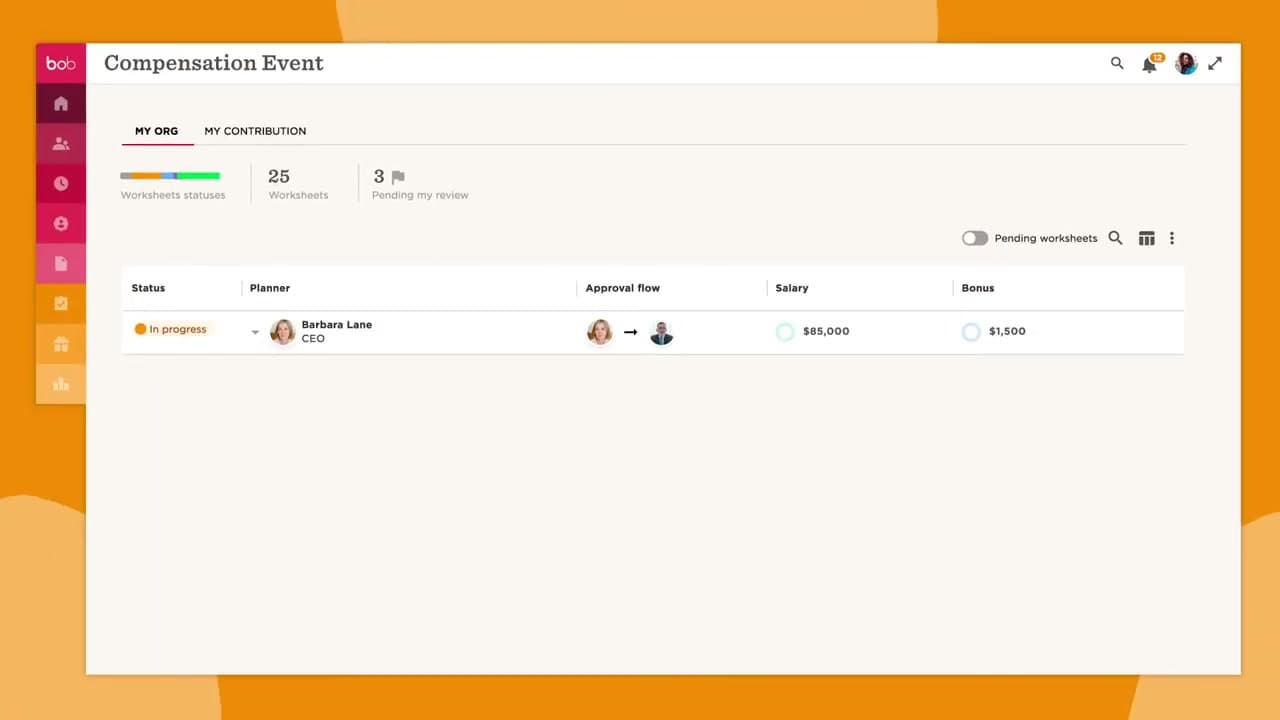This screenshot has height=720, width=1280.
Task: Open the Documents icon in the sidebar
Action: (61, 264)
